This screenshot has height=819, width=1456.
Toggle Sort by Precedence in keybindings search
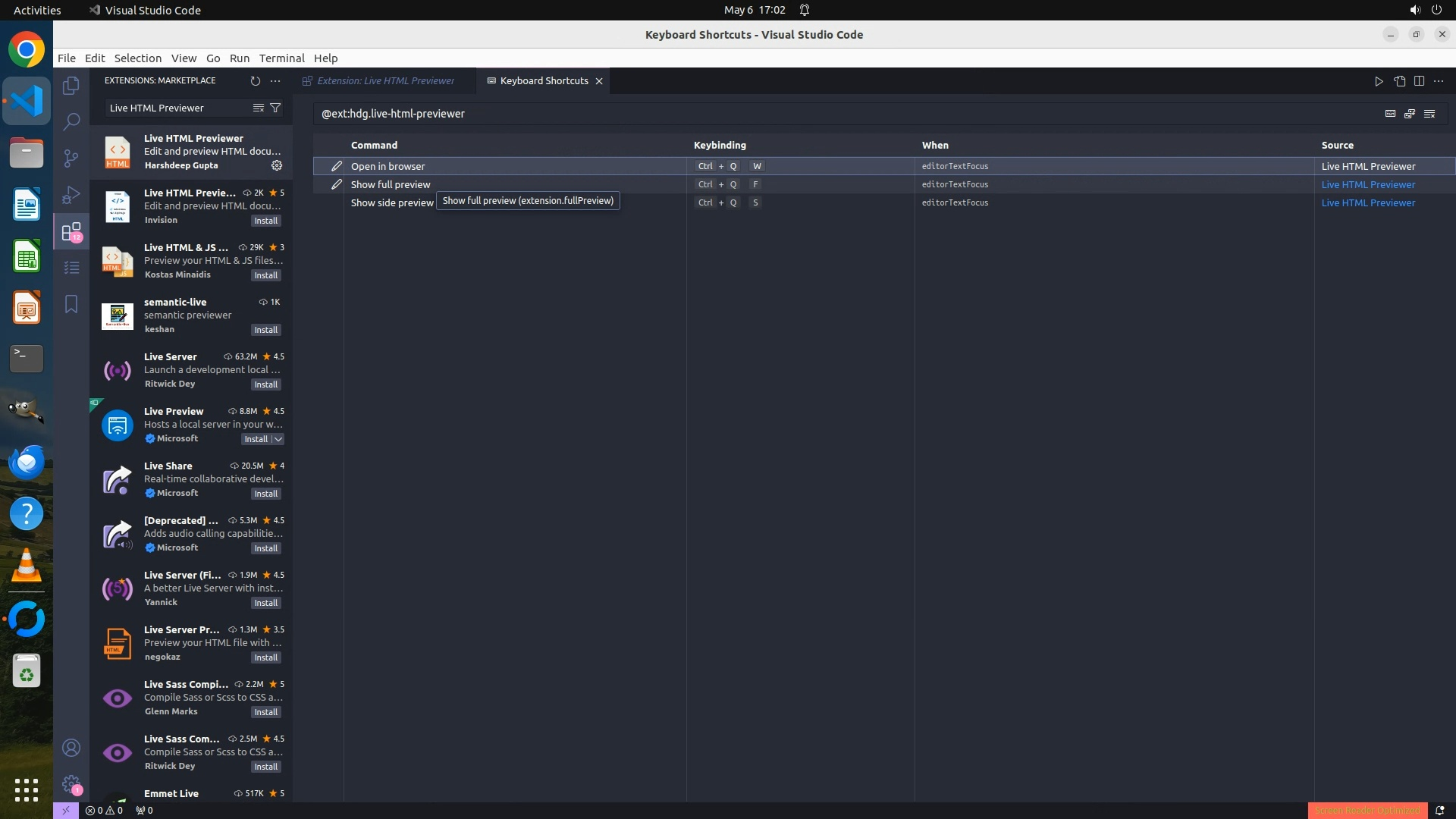click(1410, 114)
